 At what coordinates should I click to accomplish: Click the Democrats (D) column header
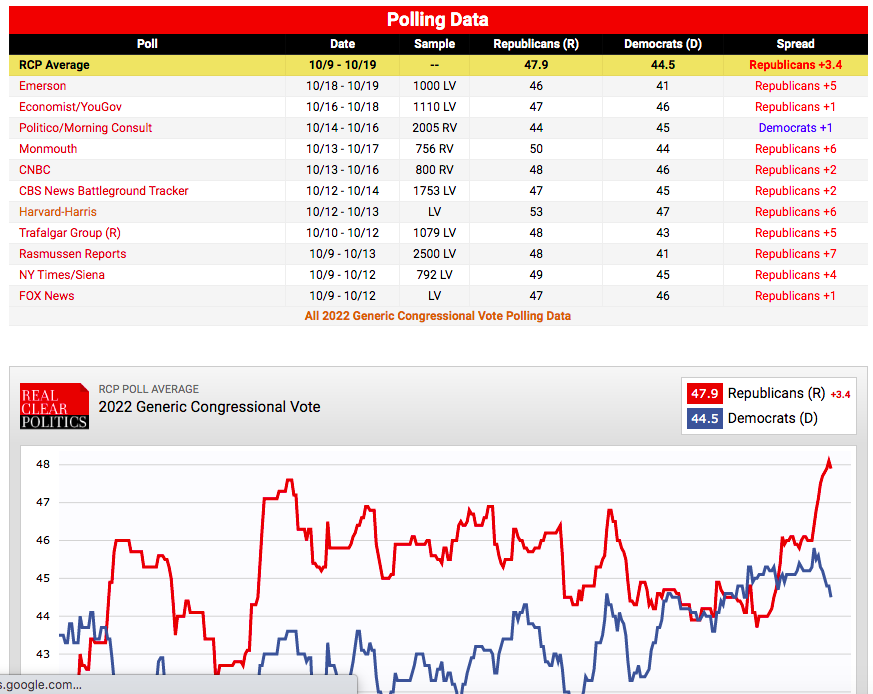663,44
